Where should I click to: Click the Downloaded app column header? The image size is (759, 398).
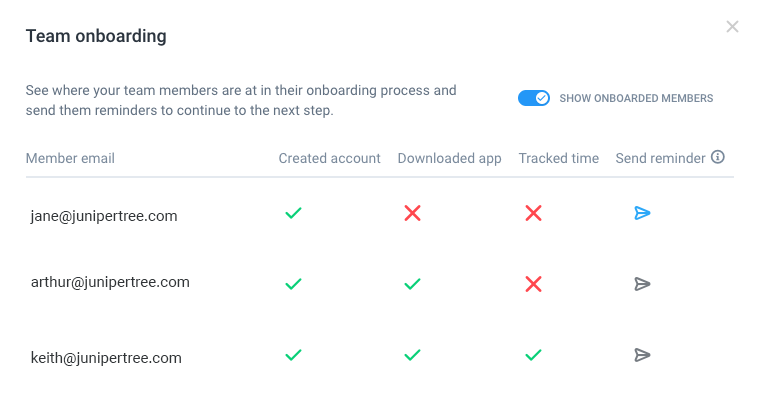(x=449, y=159)
